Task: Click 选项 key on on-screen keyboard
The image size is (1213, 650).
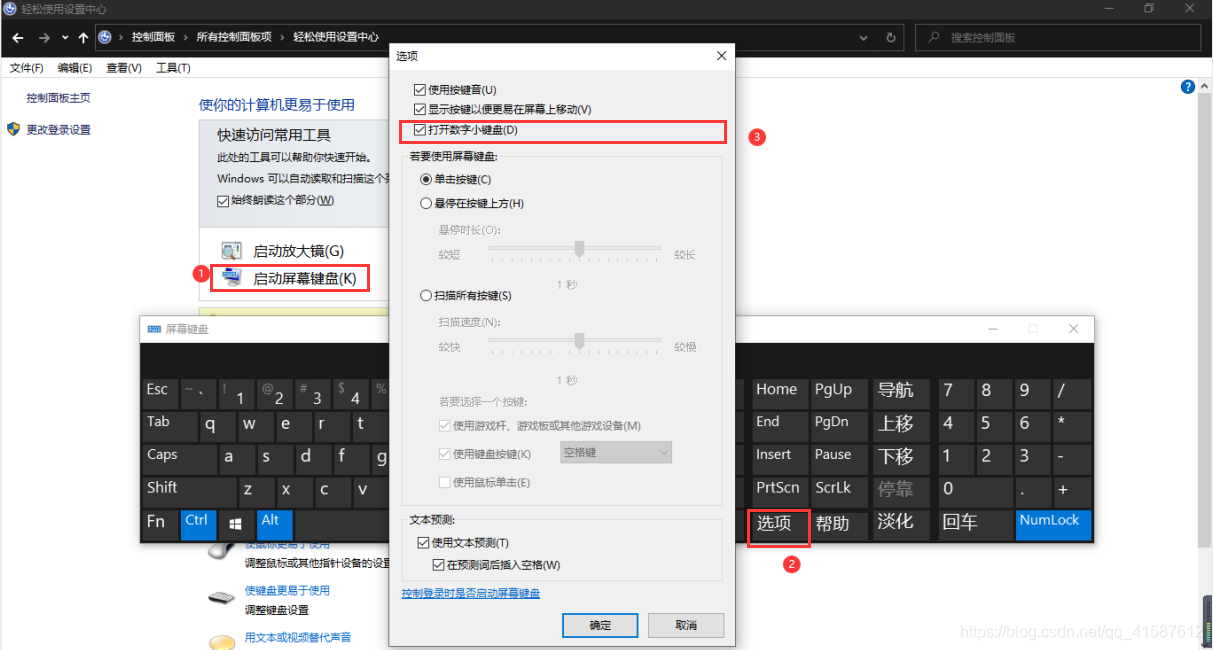Action: pyautogui.click(x=778, y=525)
